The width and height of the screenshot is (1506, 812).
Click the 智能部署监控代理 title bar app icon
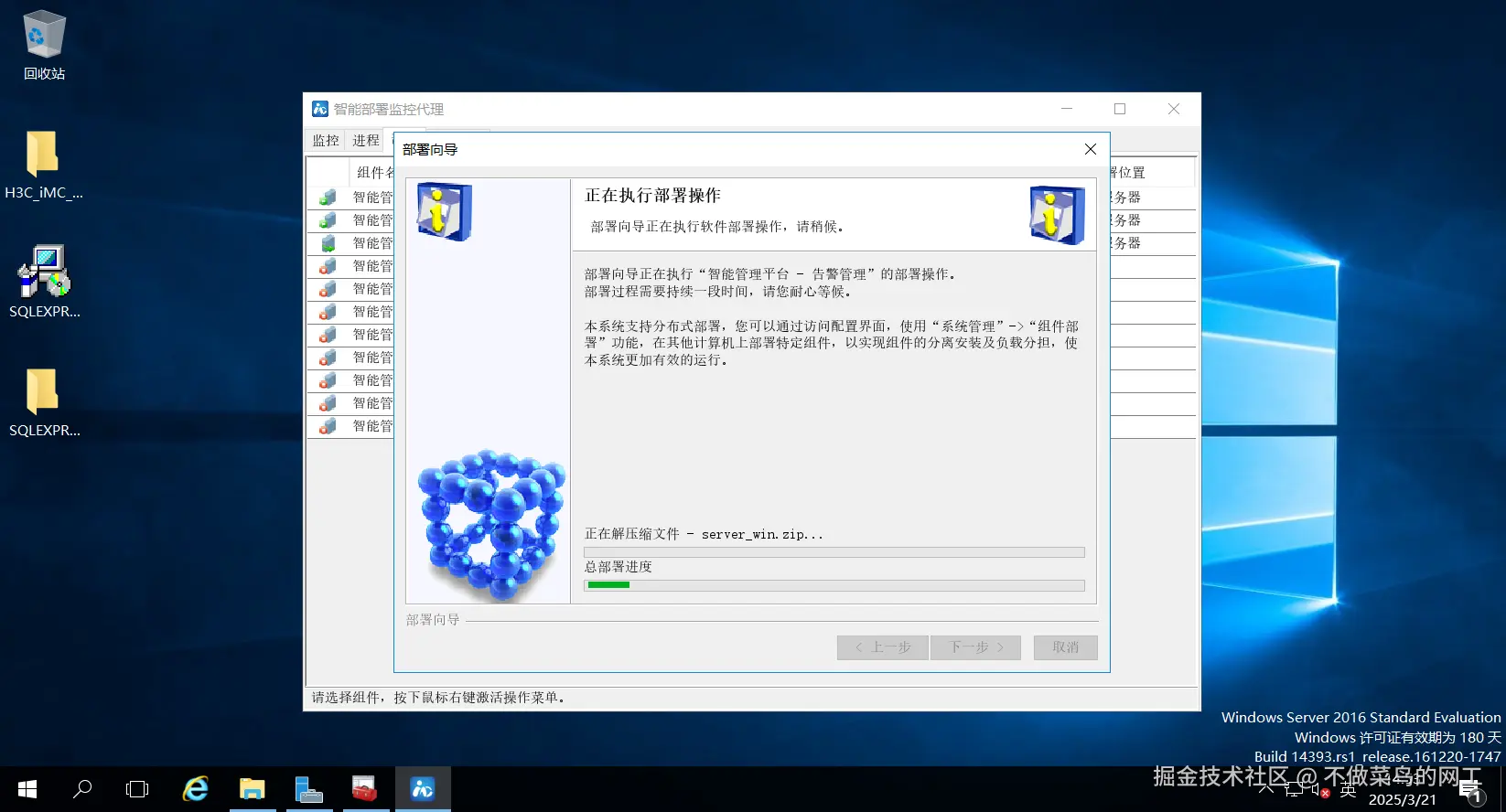pos(320,109)
